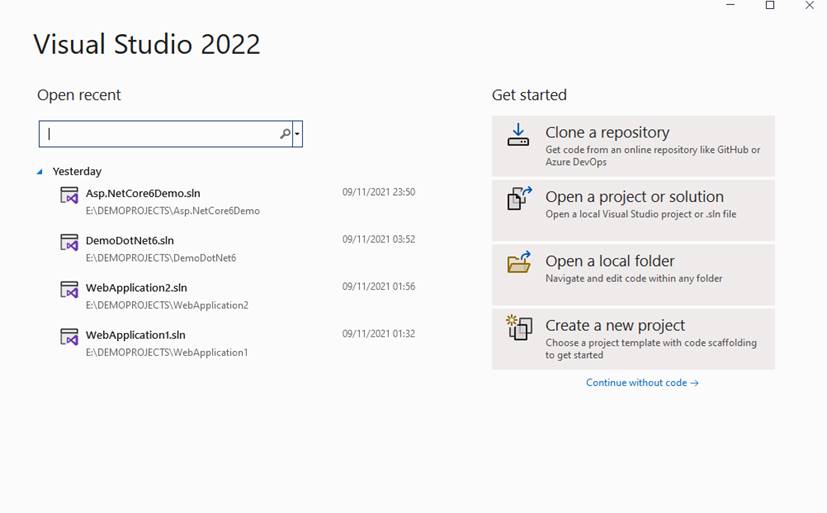
Task: Maximize the Visual Studio 2022 window
Action: coord(770,6)
